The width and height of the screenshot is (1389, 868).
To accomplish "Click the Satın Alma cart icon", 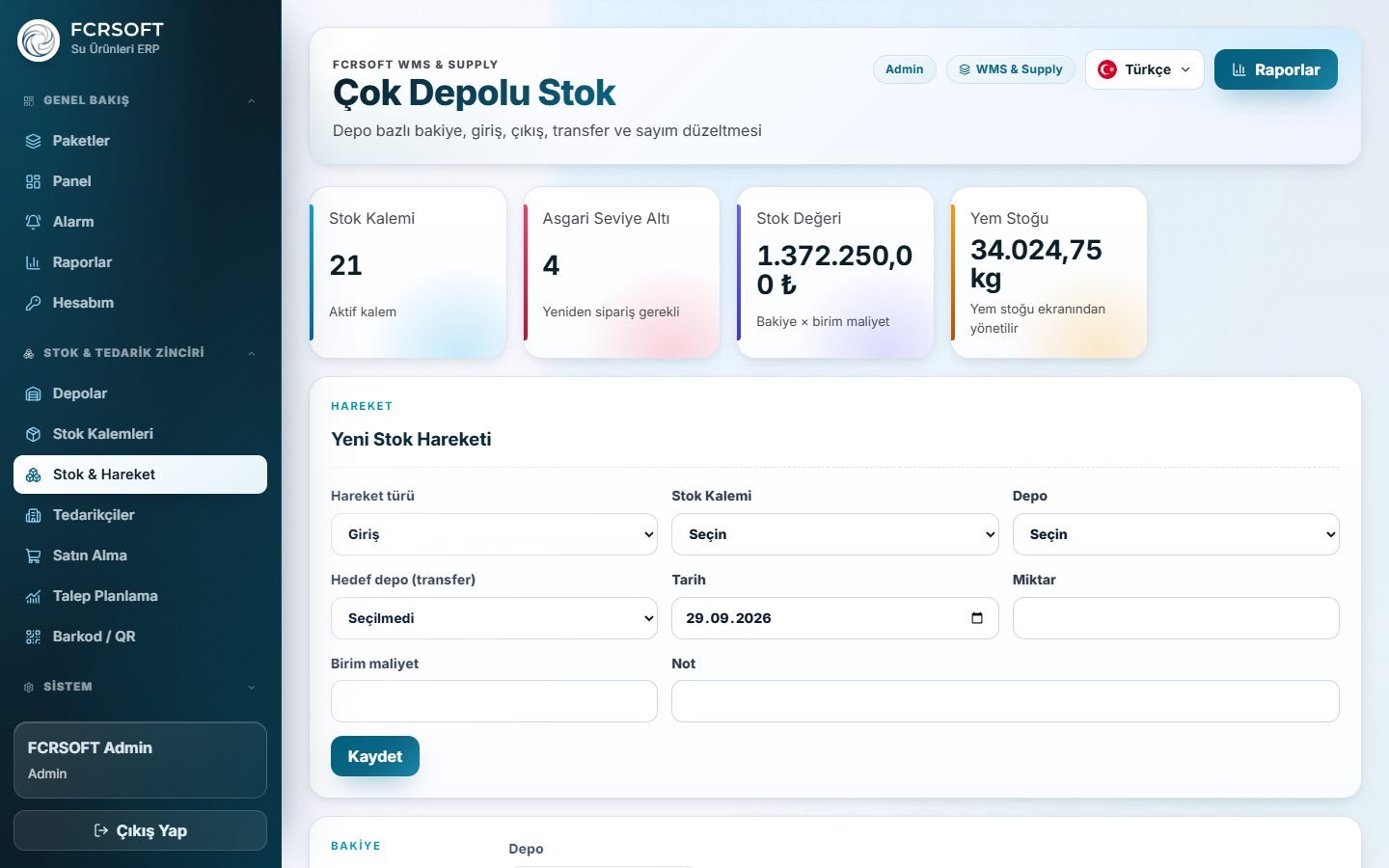I will 33,556.
